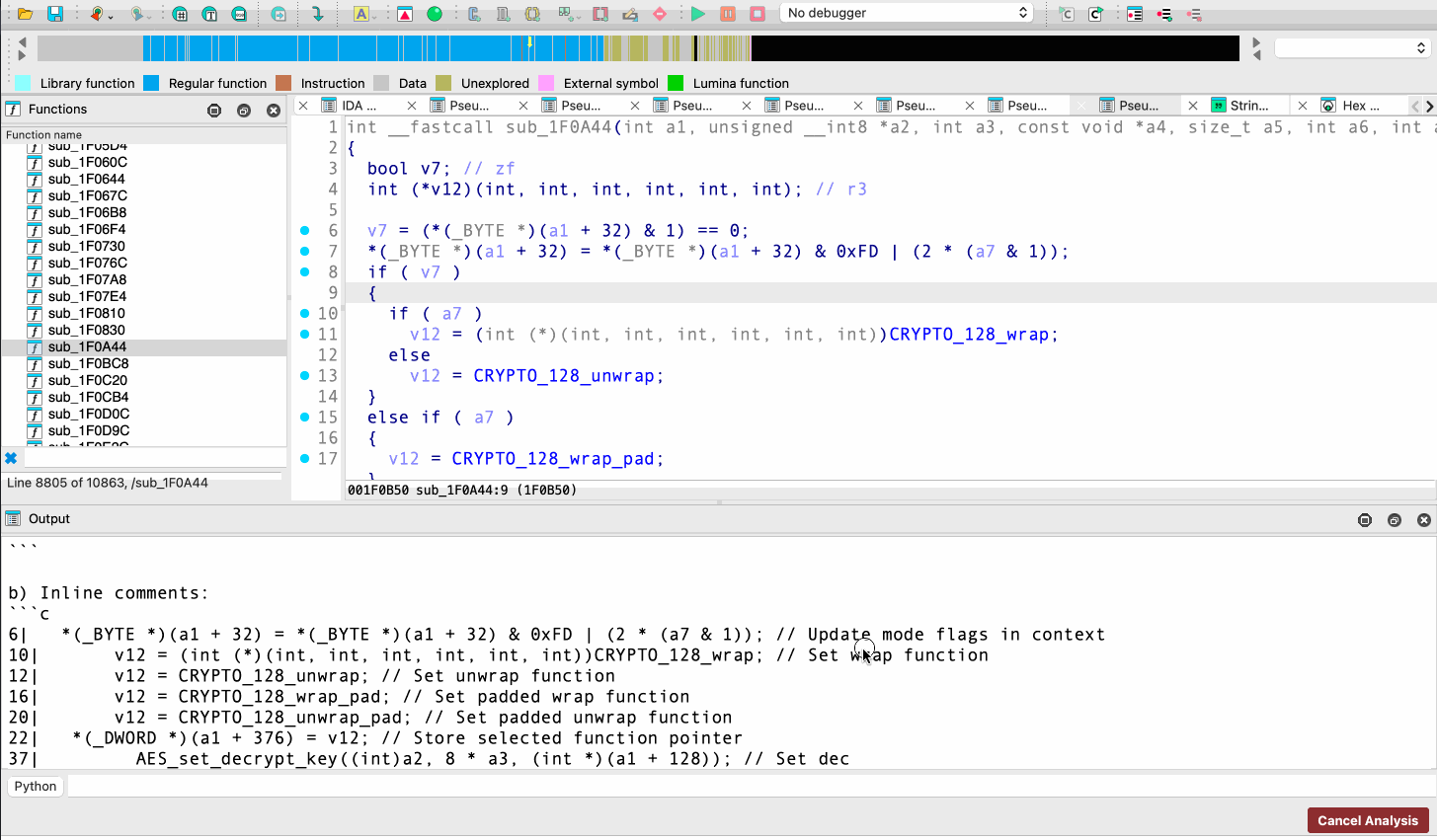1437x840 pixels.
Task: Toggle breakpoint dot on pseudocode line 6
Action: (305, 230)
